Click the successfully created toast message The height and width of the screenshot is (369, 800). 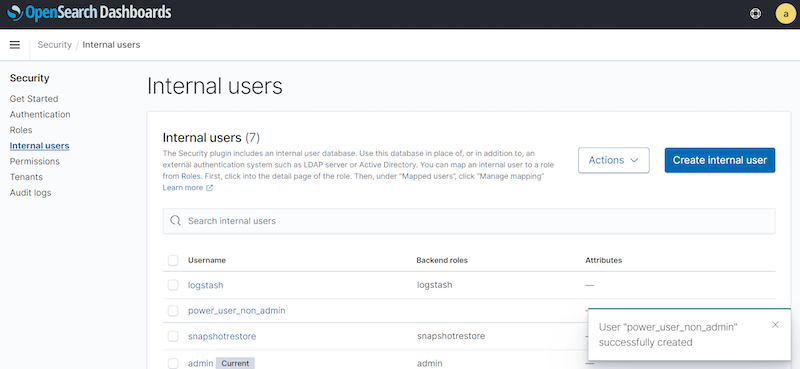pos(668,334)
